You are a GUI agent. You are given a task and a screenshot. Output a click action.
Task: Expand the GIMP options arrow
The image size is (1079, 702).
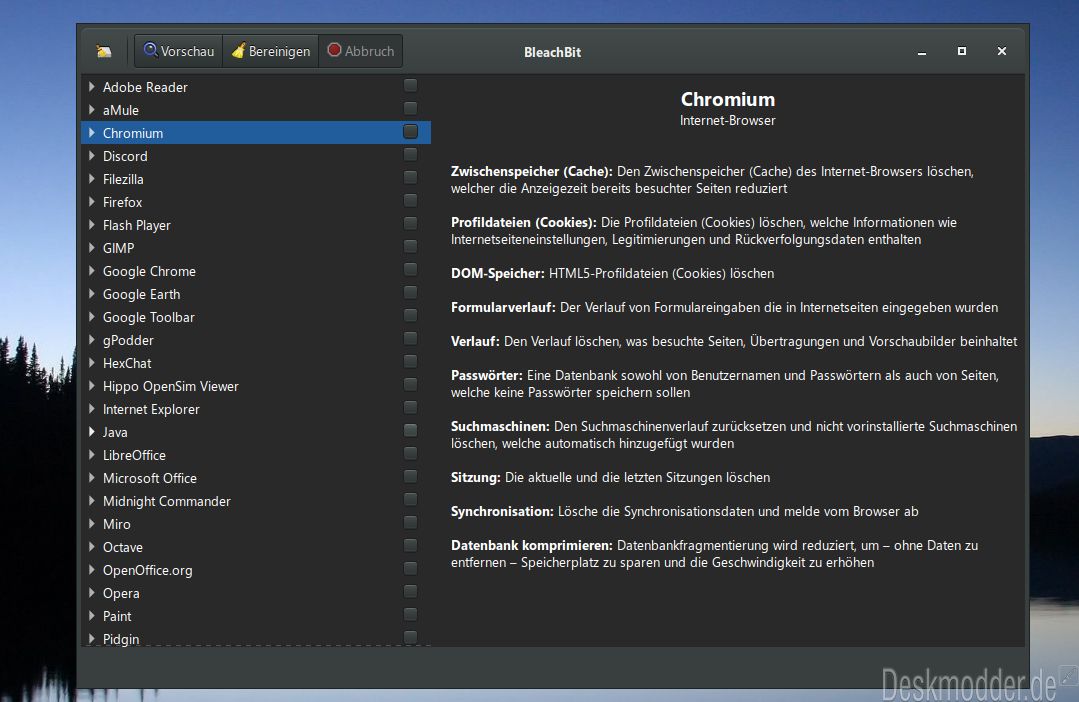click(92, 248)
